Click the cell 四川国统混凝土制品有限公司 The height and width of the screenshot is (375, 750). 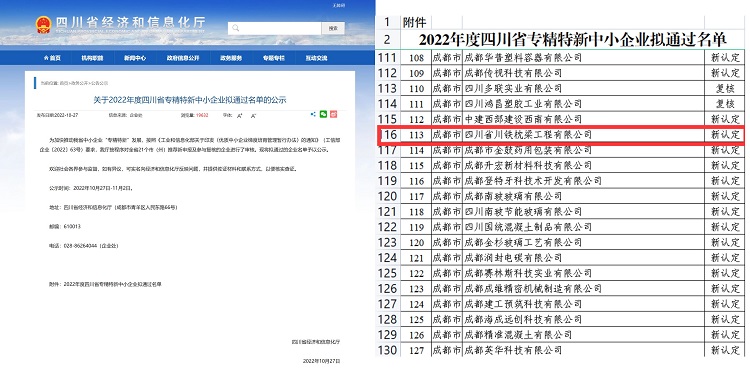(x=583, y=227)
